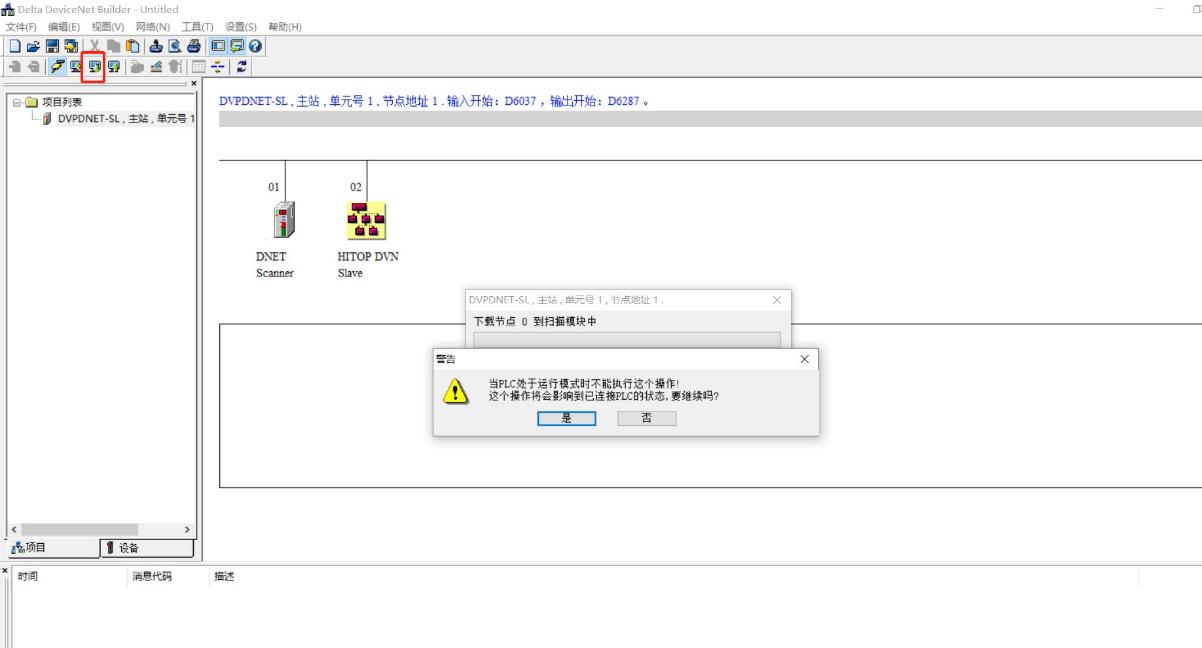
Task: Click project tree scrollbar left arrow
Action: (14, 529)
